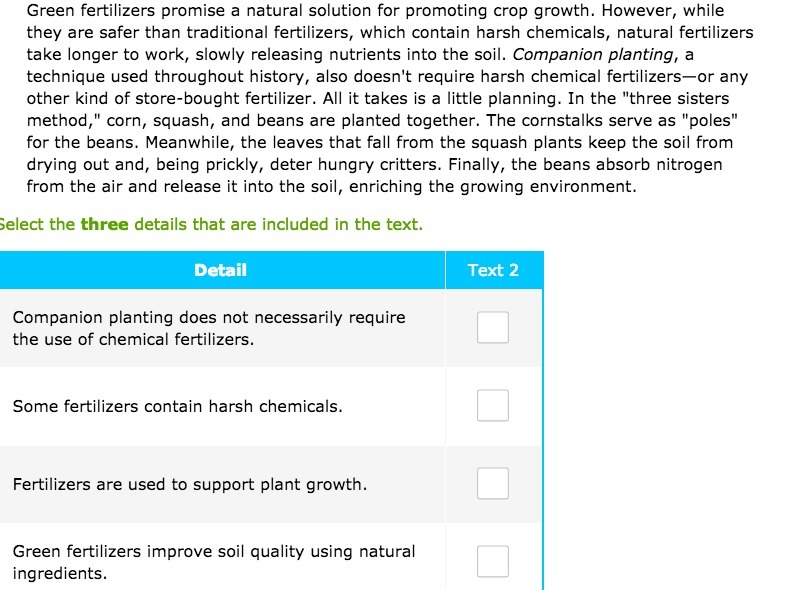
Task: Click the bold word 'three' in the instructions
Action: pyautogui.click(x=104, y=224)
